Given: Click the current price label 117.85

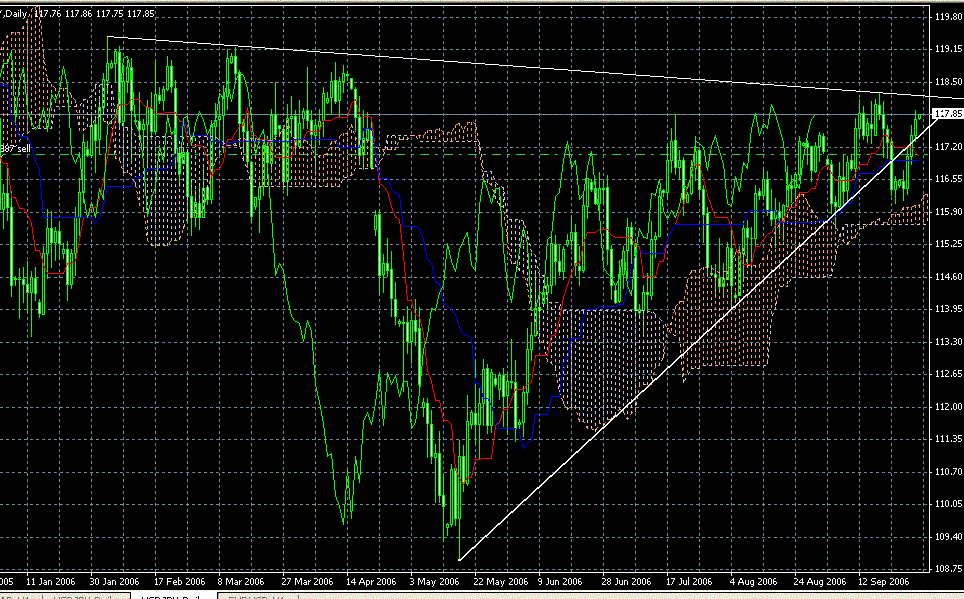Looking at the screenshot, I should (x=948, y=114).
